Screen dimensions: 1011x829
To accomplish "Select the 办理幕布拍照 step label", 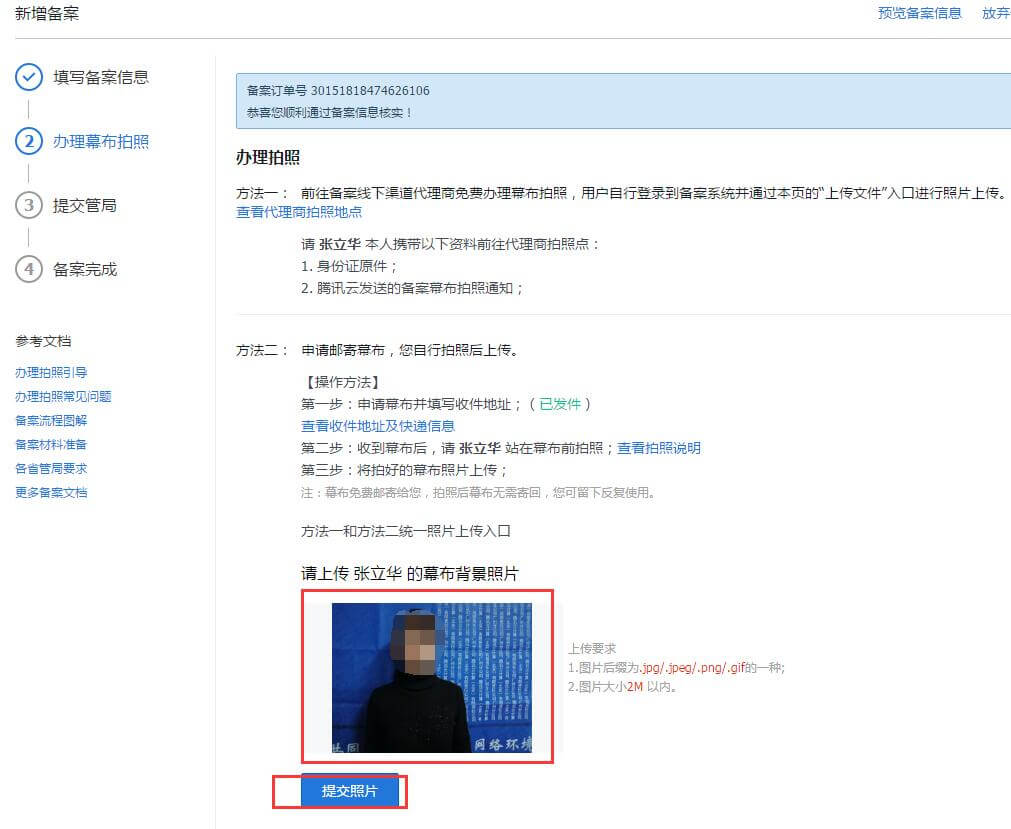I will coord(100,141).
